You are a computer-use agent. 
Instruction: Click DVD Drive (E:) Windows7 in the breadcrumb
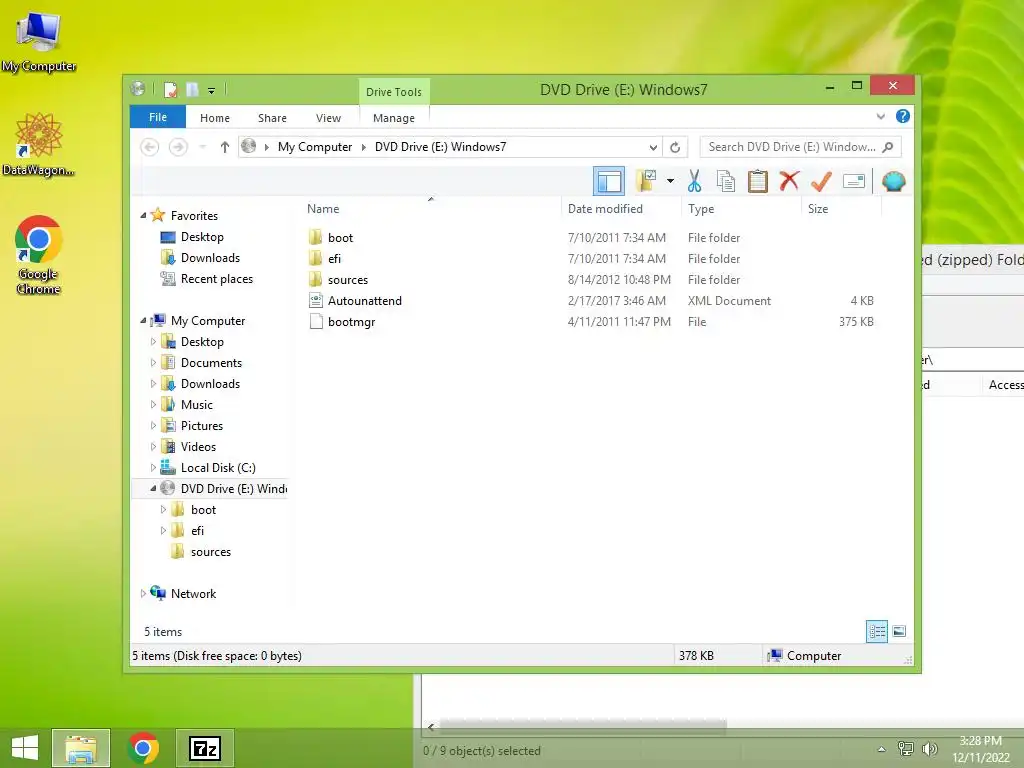tap(440, 147)
